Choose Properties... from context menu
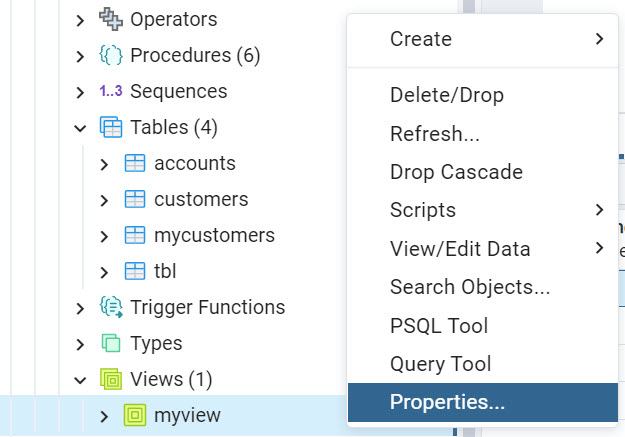 pyautogui.click(x=447, y=402)
